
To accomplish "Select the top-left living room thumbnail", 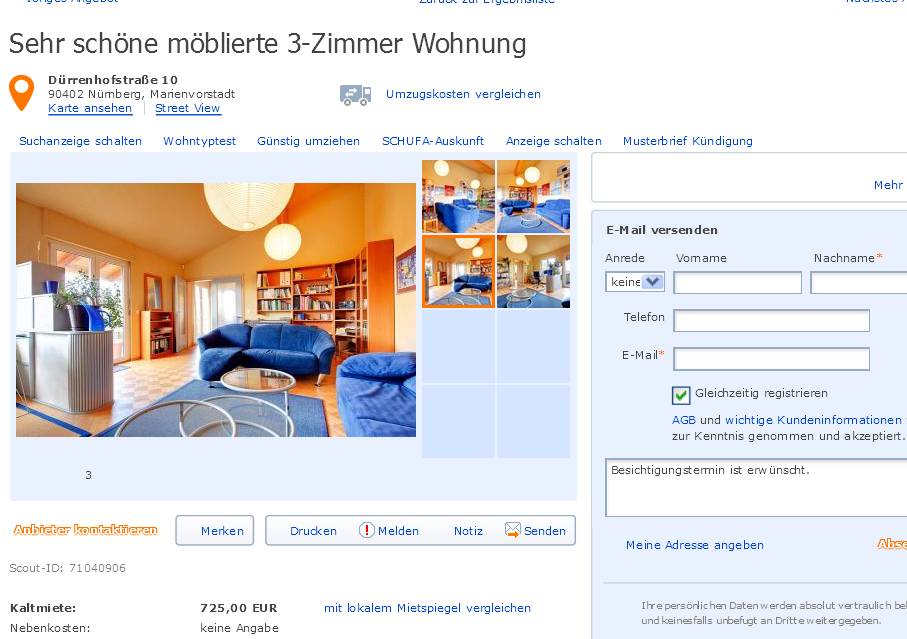I will 458,197.
